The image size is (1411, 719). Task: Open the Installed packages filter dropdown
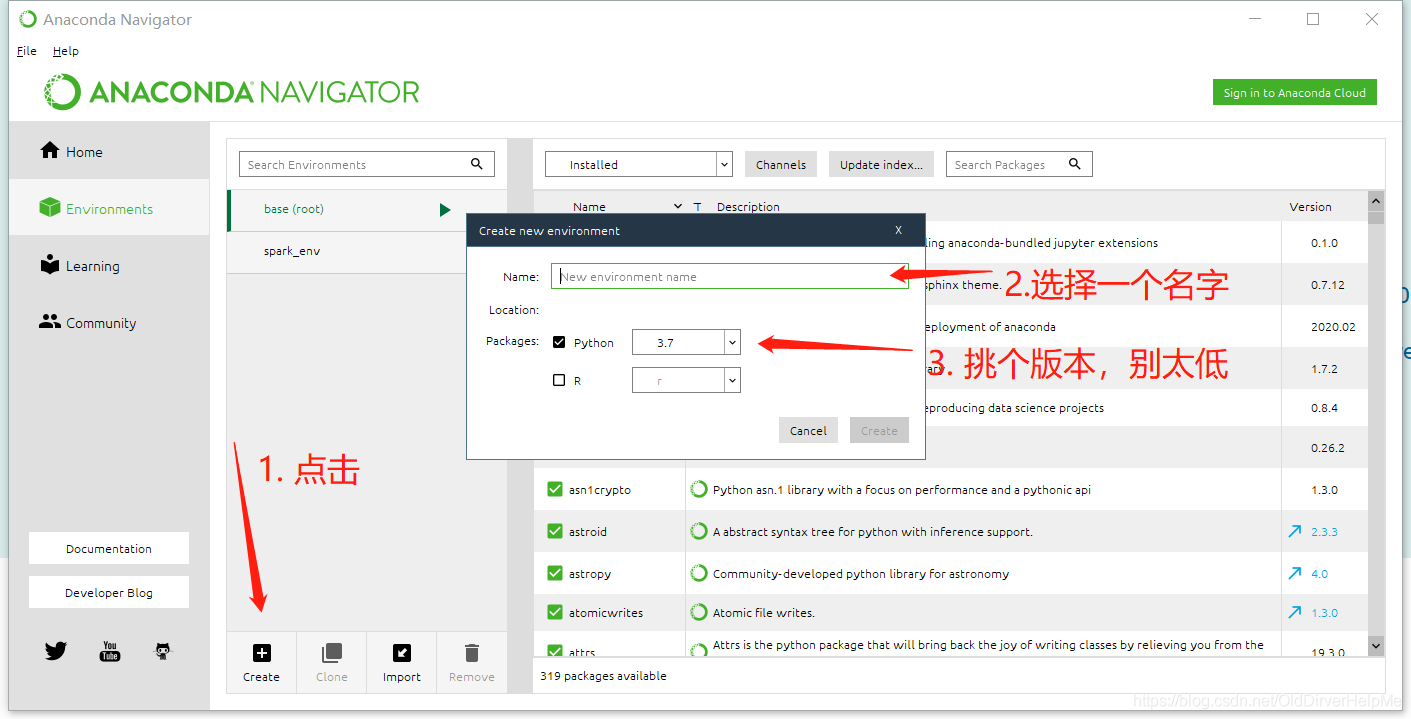639,164
